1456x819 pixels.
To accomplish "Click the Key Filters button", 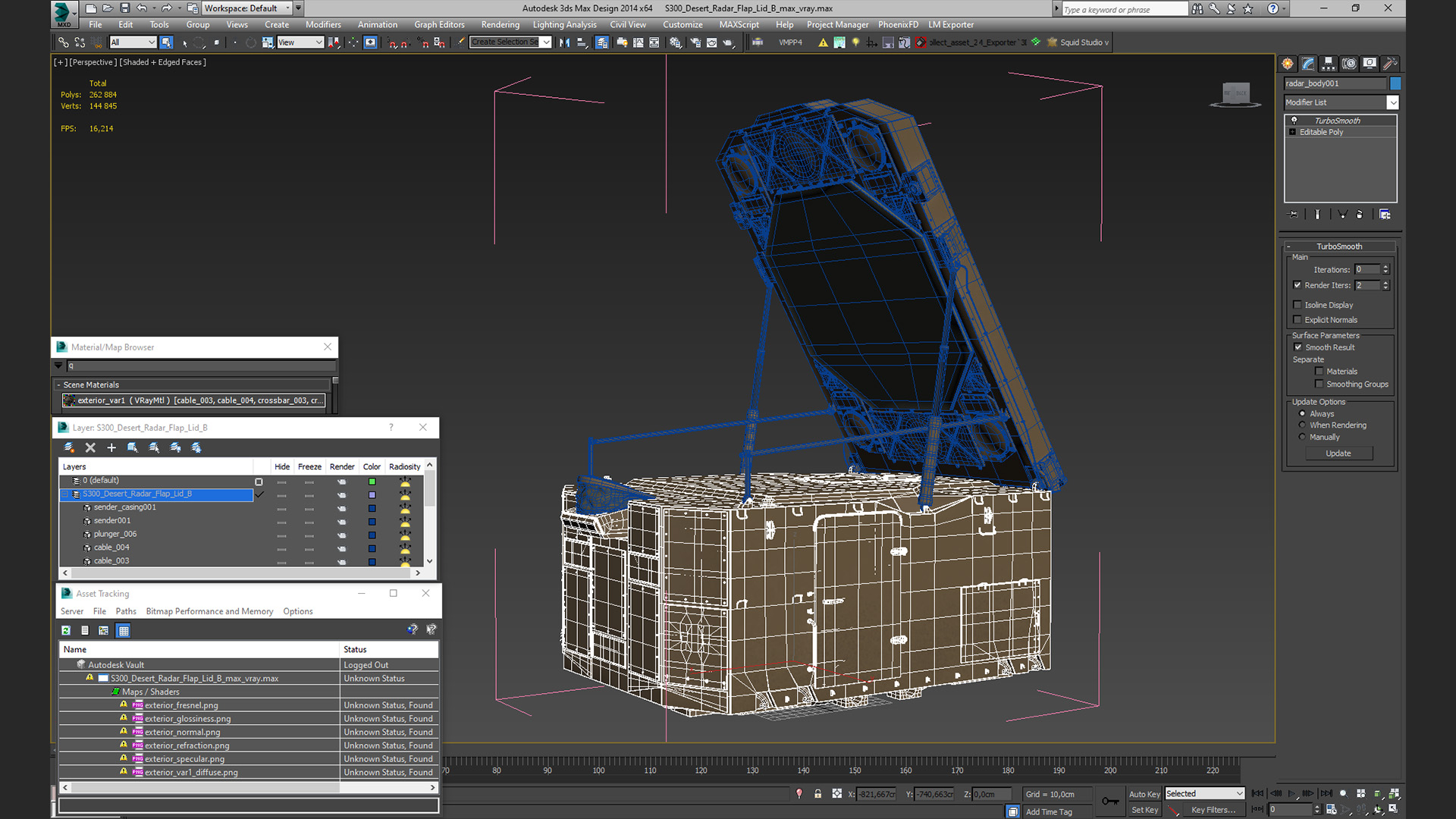I will click(1213, 810).
